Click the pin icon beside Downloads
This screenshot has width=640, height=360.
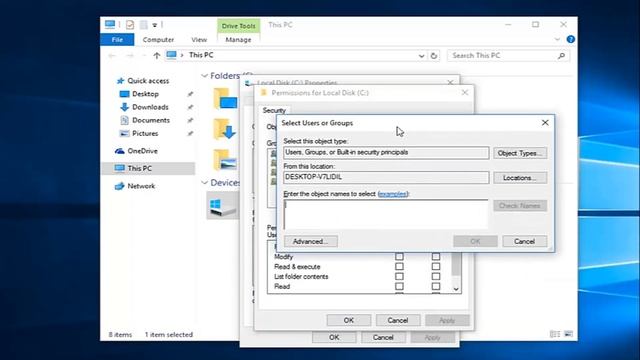(190, 107)
